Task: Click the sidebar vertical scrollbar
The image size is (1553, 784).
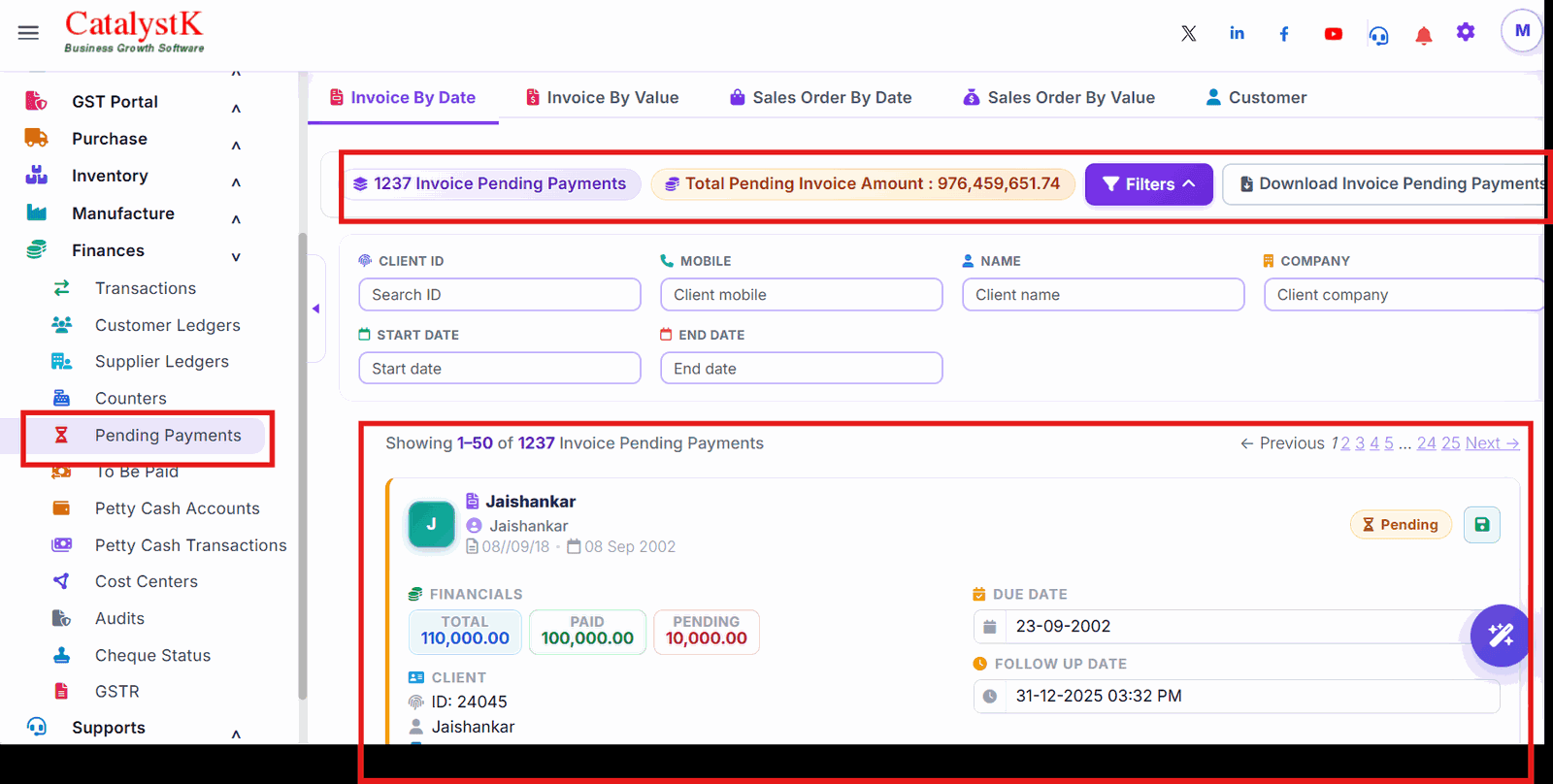Action: [x=302, y=466]
